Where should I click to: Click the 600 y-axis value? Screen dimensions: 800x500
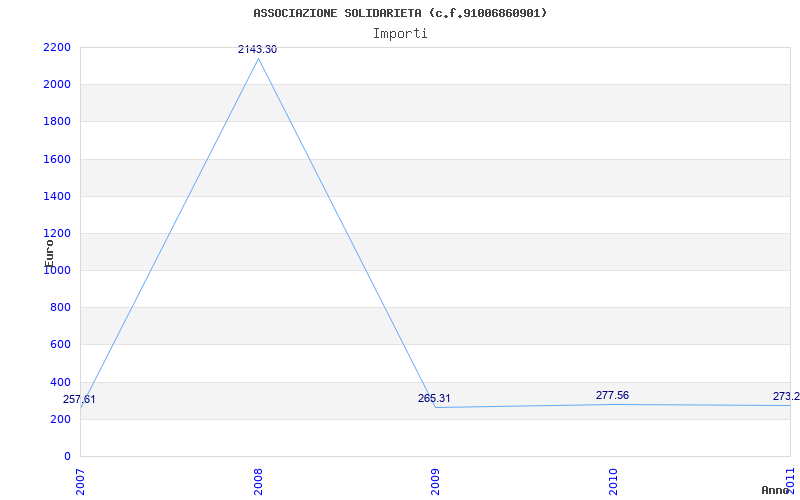(x=60, y=345)
